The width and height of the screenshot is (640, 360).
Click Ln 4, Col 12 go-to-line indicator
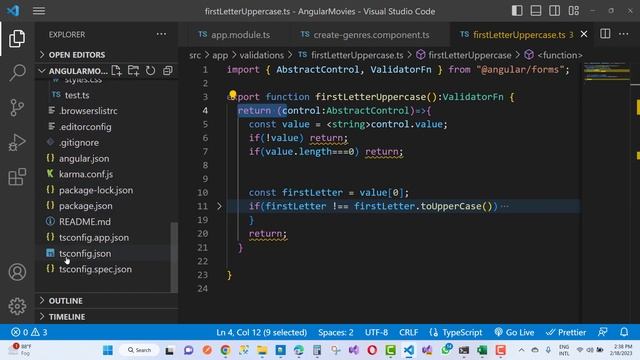click(x=262, y=332)
